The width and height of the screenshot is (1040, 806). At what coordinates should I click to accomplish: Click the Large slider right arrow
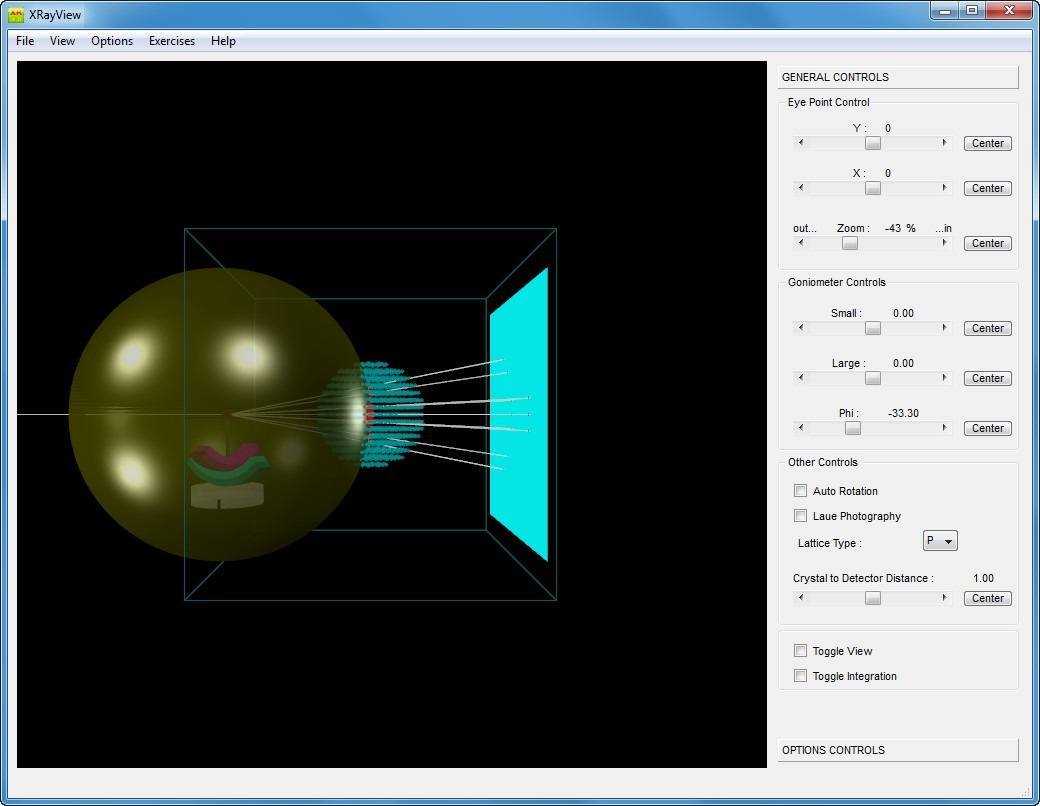(x=944, y=377)
